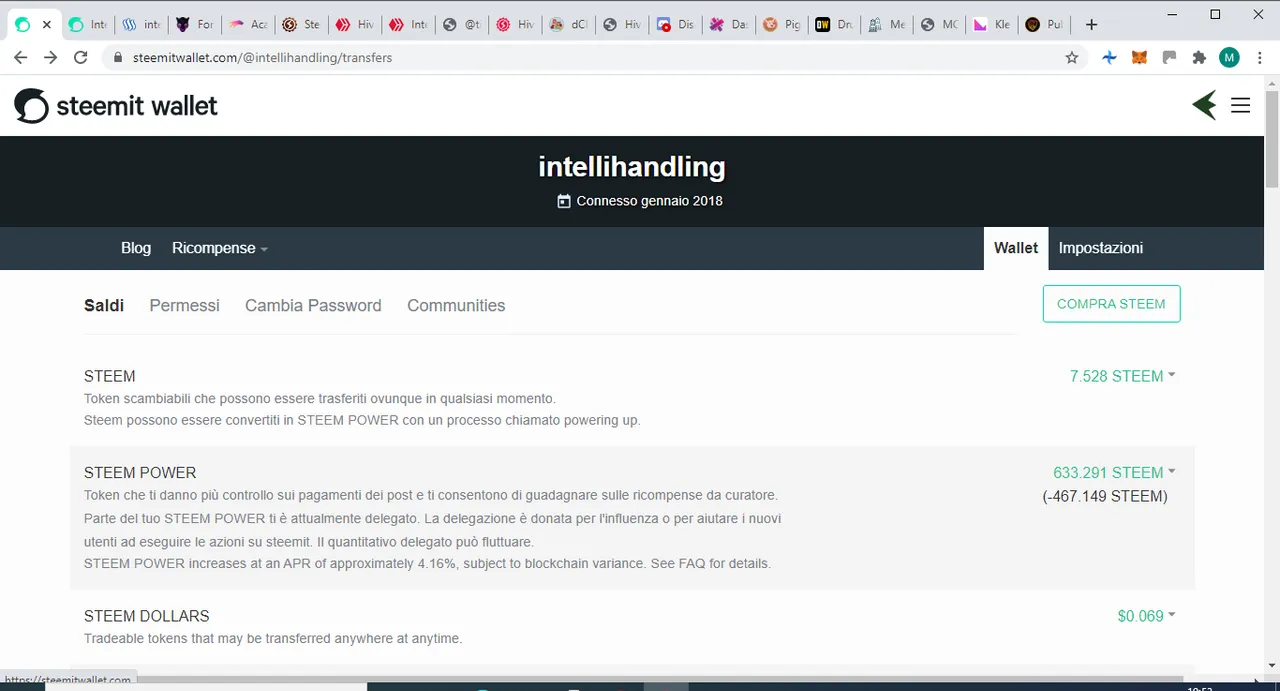Click the browser forward arrow

(51, 58)
